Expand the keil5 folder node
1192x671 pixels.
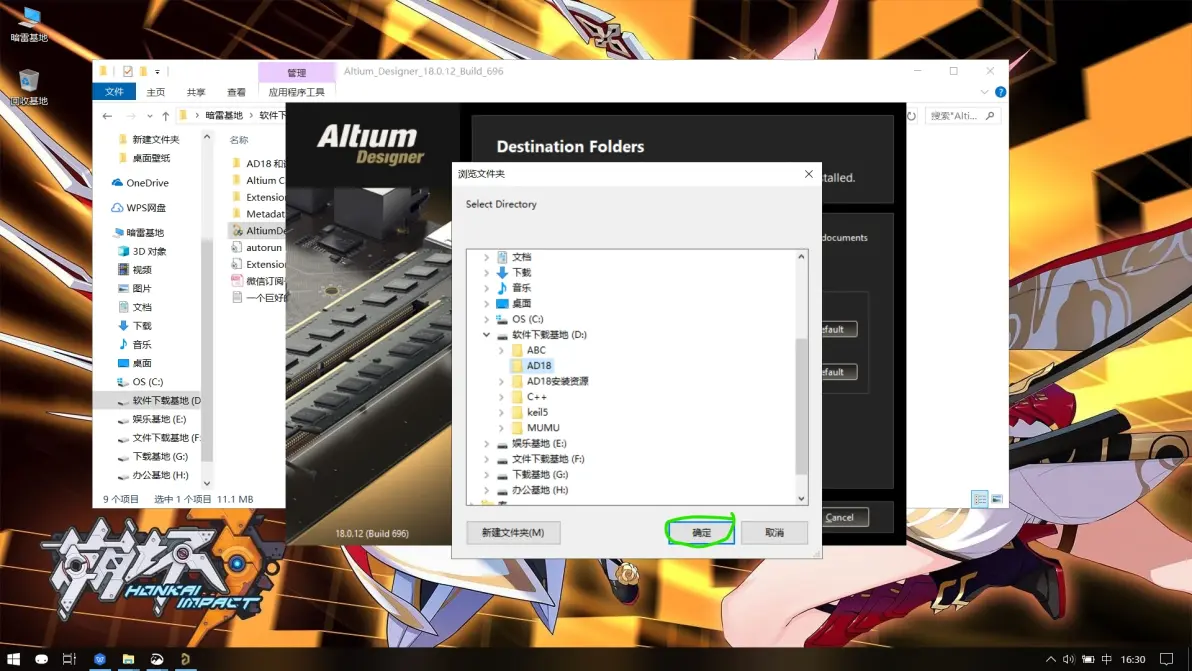(x=501, y=413)
